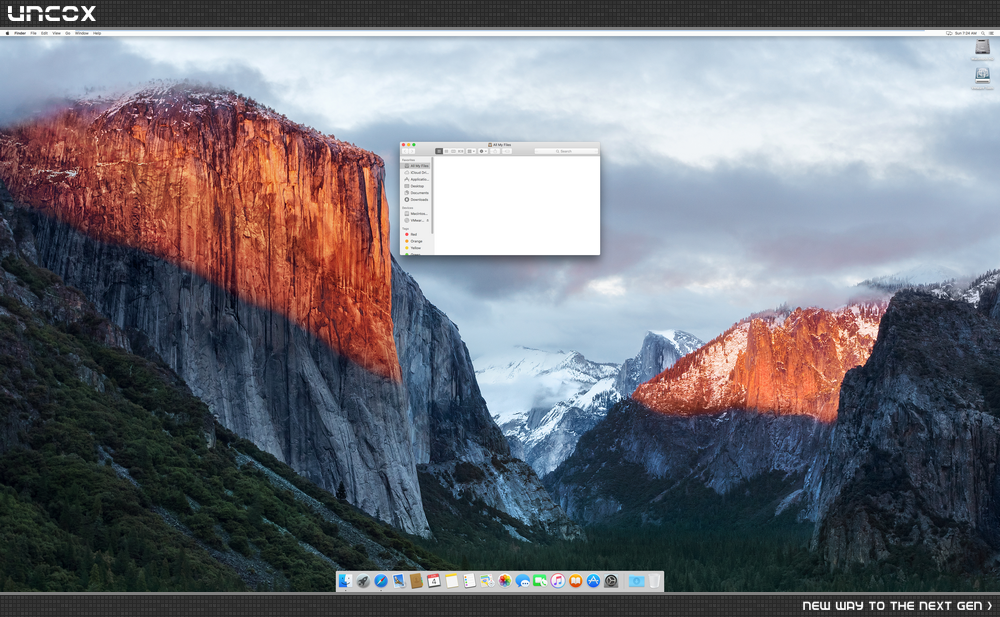Open the Mail app in the Dock
1000x617 pixels.
pyautogui.click(x=399, y=581)
